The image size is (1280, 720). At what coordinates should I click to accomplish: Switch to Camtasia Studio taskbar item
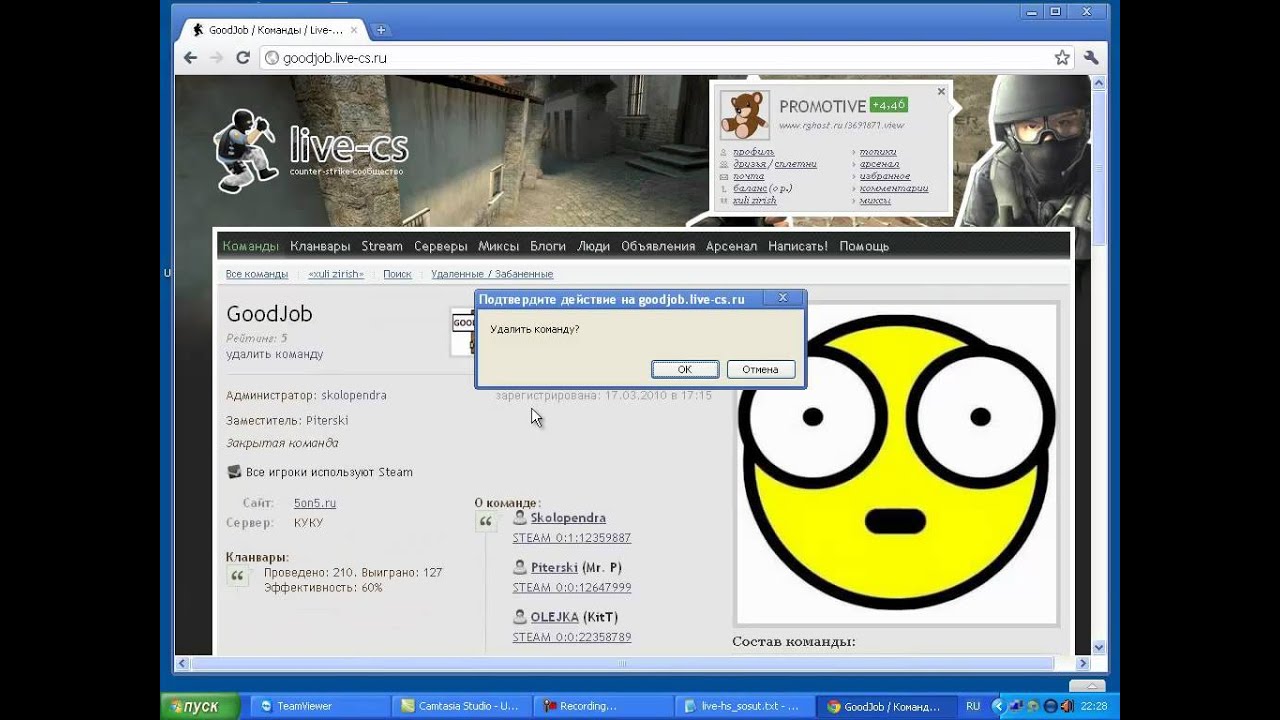(460, 706)
